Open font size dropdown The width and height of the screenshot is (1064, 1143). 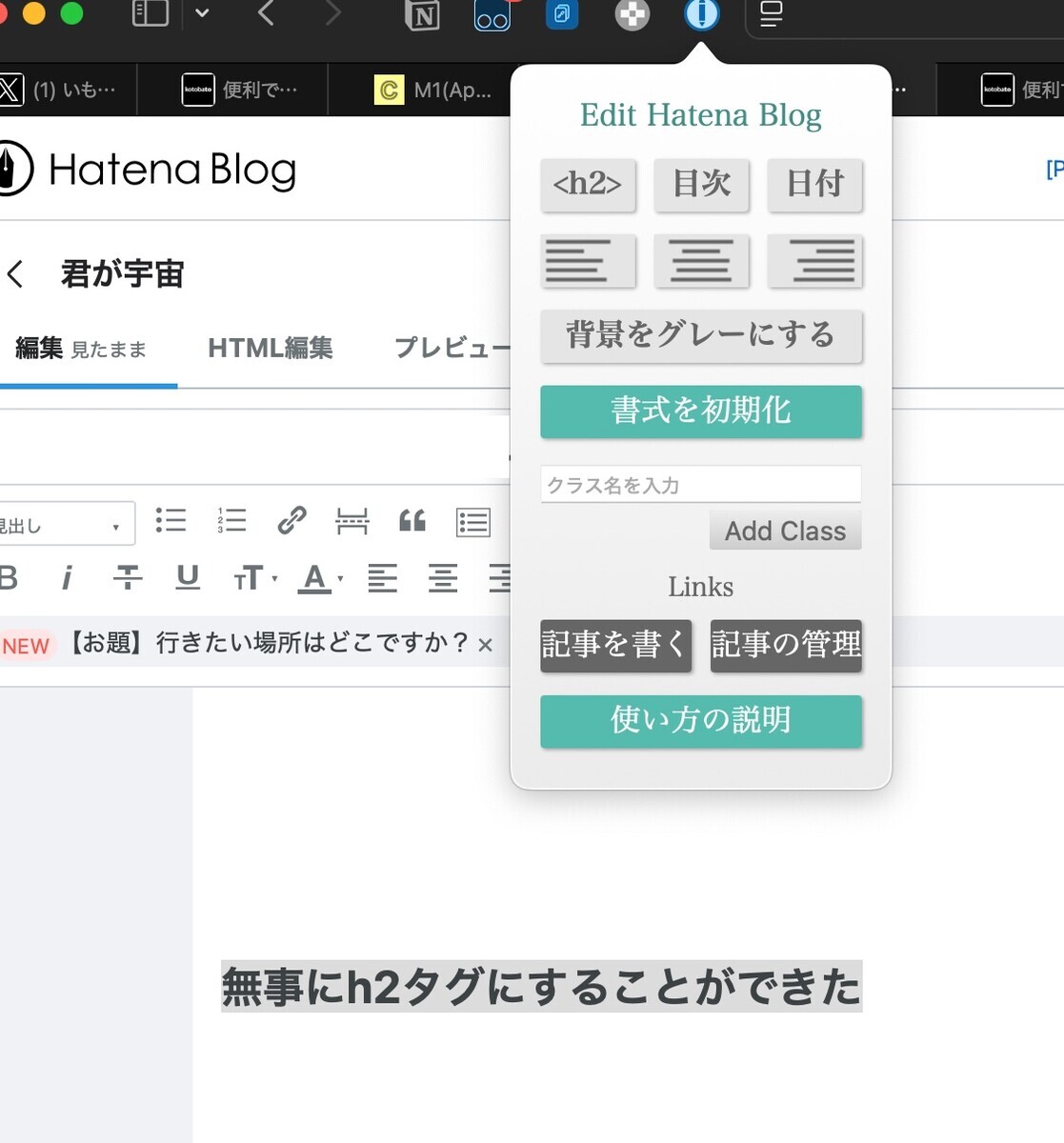point(254,578)
